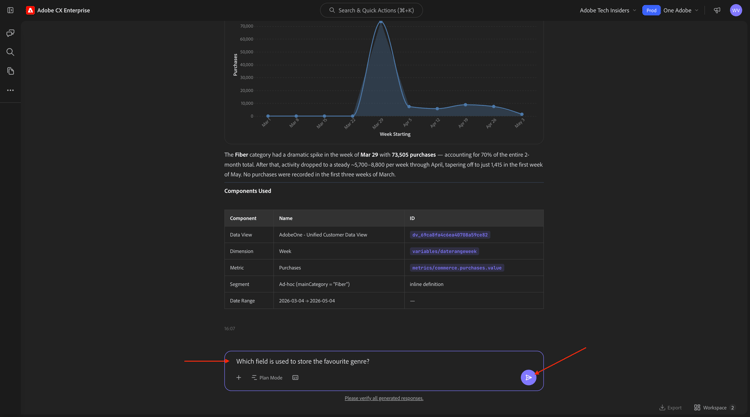Select the data view ID code tag
The image size is (750, 417).
point(450,235)
